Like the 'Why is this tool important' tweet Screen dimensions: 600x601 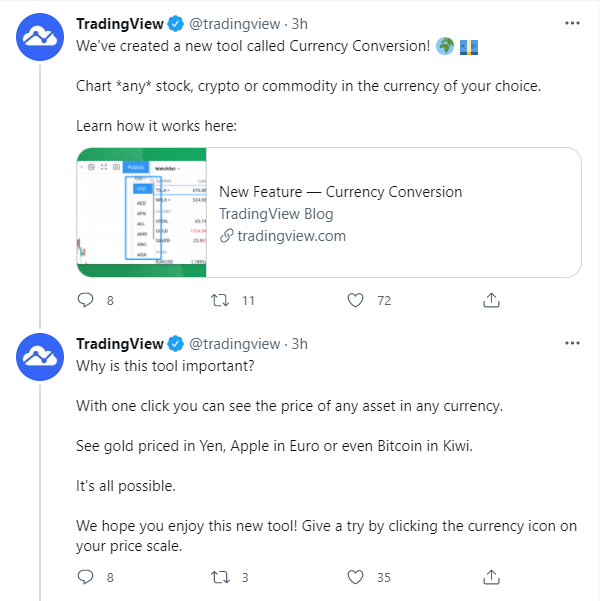pyautogui.click(x=355, y=577)
